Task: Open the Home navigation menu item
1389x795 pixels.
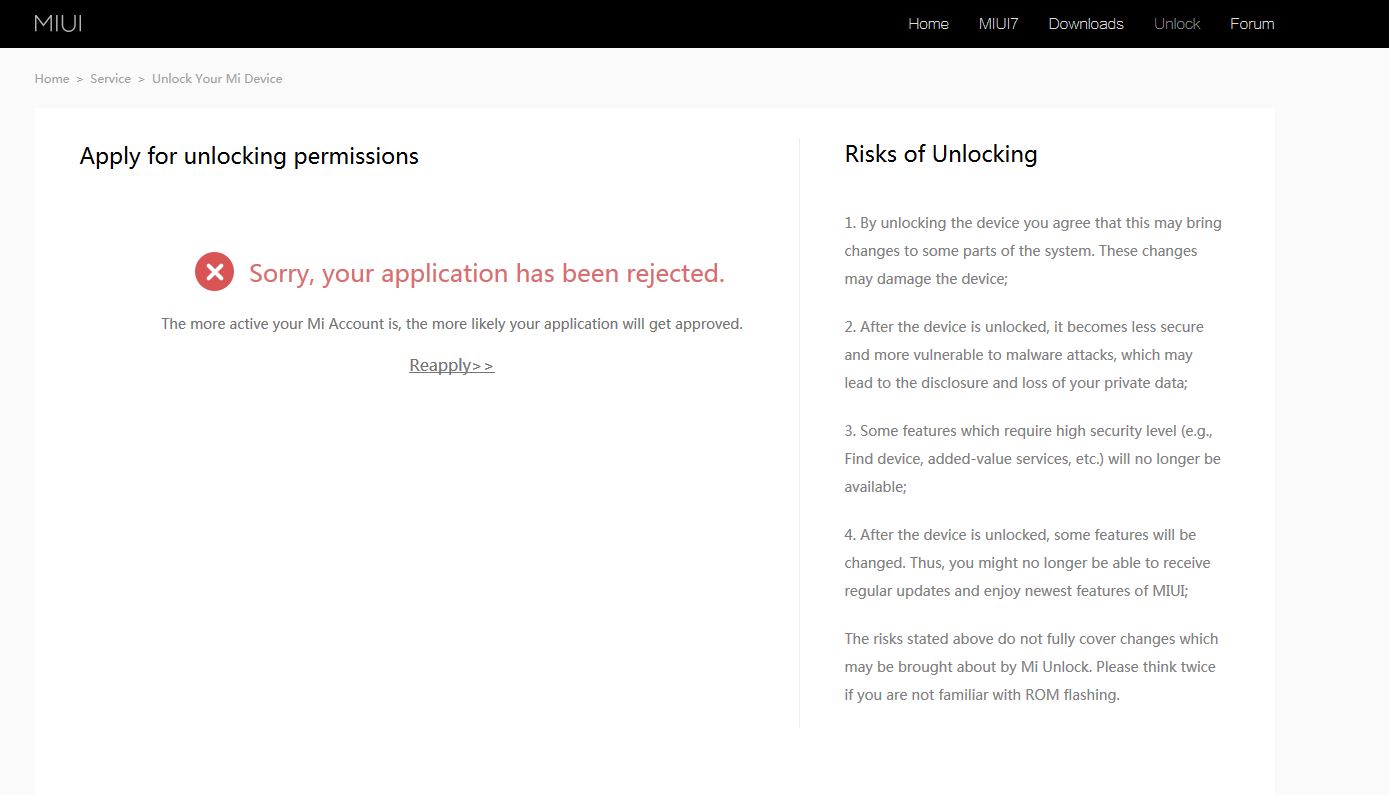Action: (x=928, y=24)
